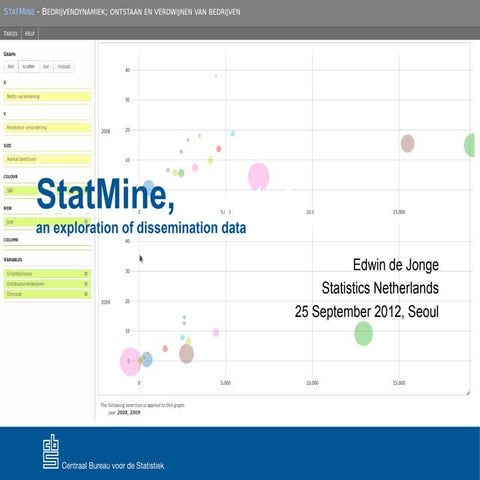This screenshot has width=480, height=480.
Task: Select the X variable Netto verandering
Action: (x=47, y=97)
